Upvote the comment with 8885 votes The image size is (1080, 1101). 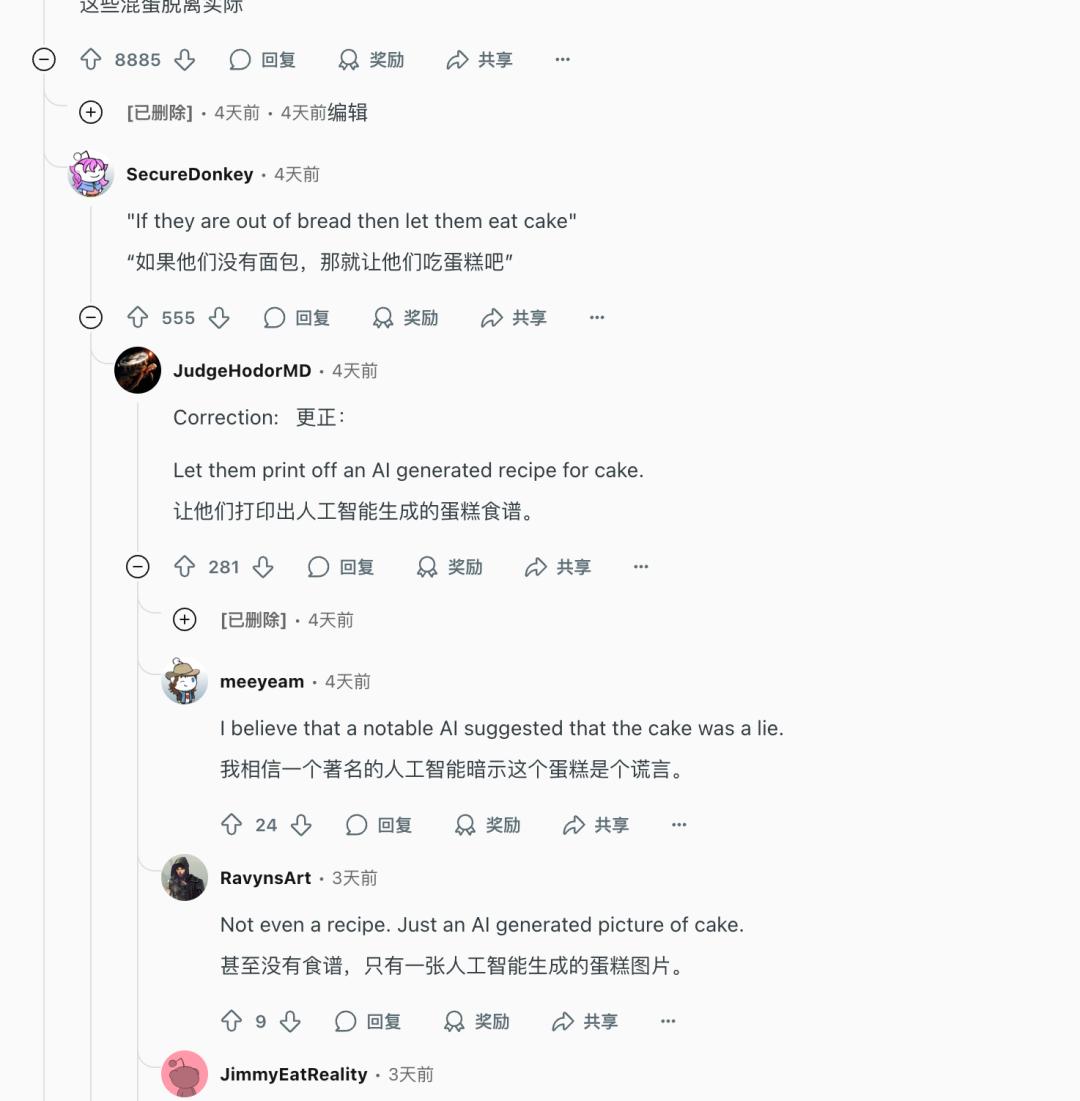[x=91, y=60]
